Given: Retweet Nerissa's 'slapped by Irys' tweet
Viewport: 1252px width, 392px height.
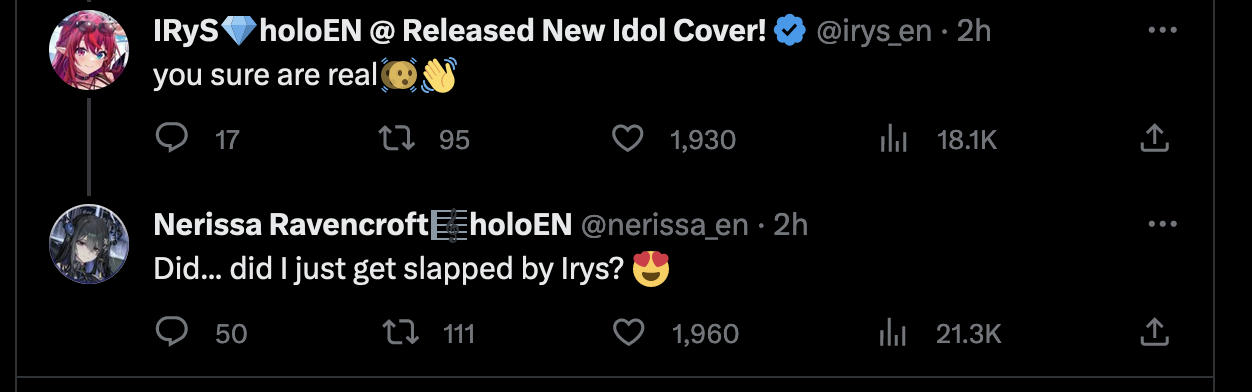Looking at the screenshot, I should [x=402, y=332].
